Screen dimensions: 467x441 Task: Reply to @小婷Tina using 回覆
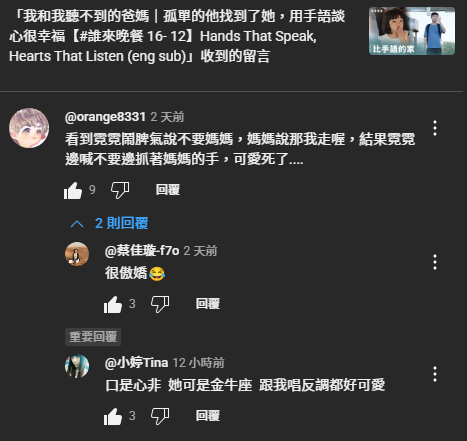coord(208,416)
